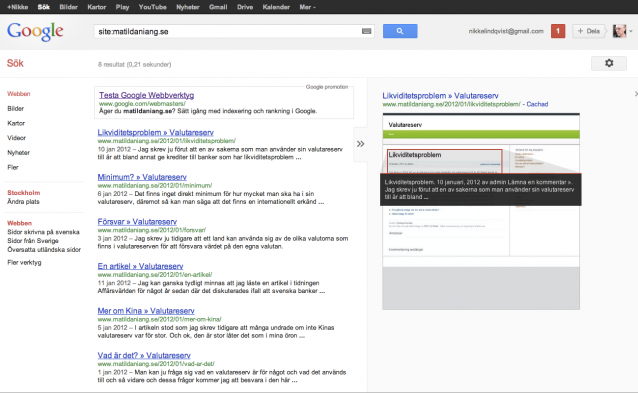Image resolution: width=638 pixels, height=393 pixels.
Task: Expand the Fler search categories
Action: point(13,167)
